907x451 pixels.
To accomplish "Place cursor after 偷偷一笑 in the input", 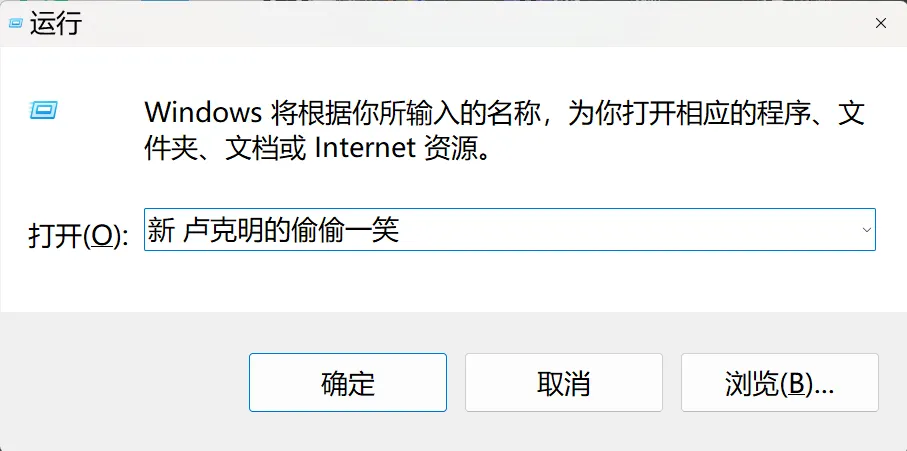I will pyautogui.click(x=400, y=230).
